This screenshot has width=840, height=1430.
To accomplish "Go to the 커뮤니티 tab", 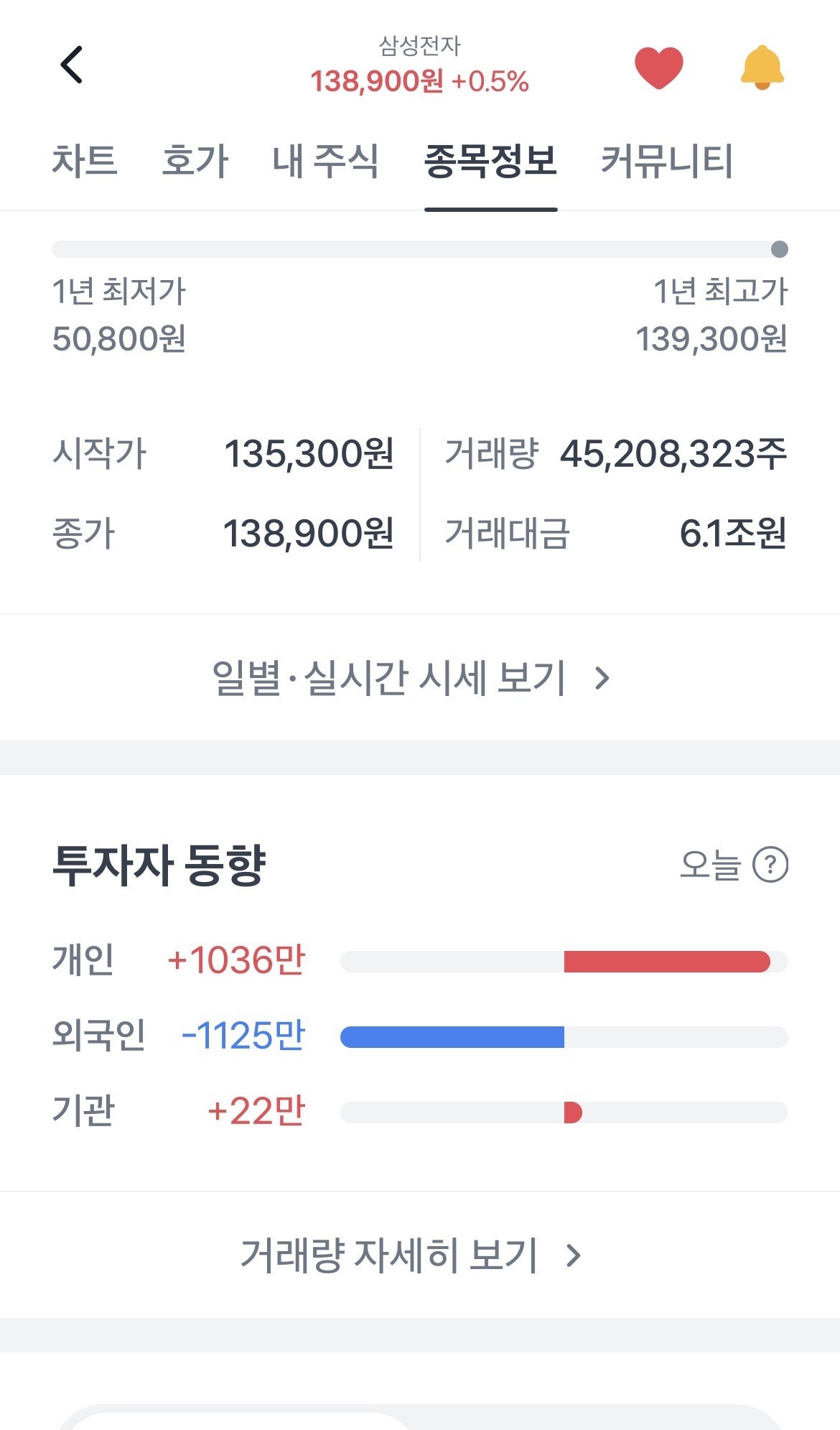I will (666, 160).
